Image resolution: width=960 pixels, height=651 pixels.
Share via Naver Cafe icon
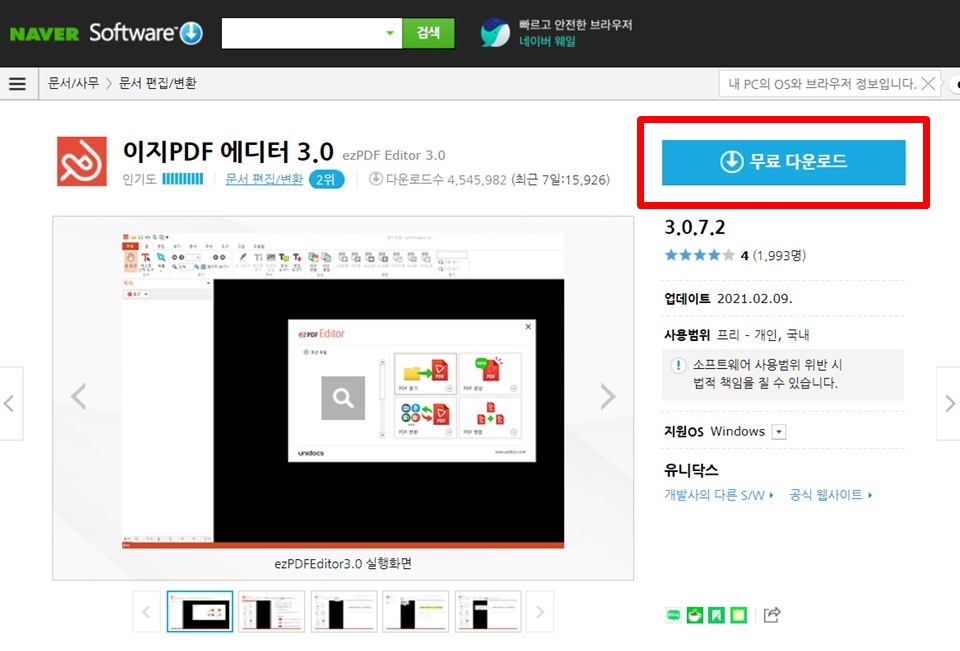point(695,615)
